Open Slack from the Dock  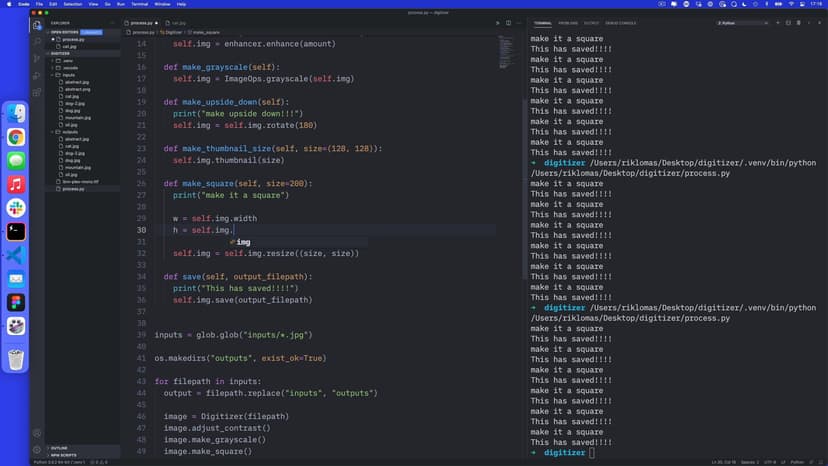16,207
